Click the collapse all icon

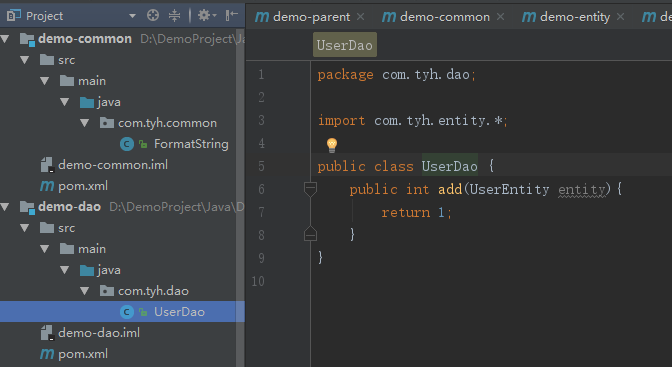click(x=174, y=16)
